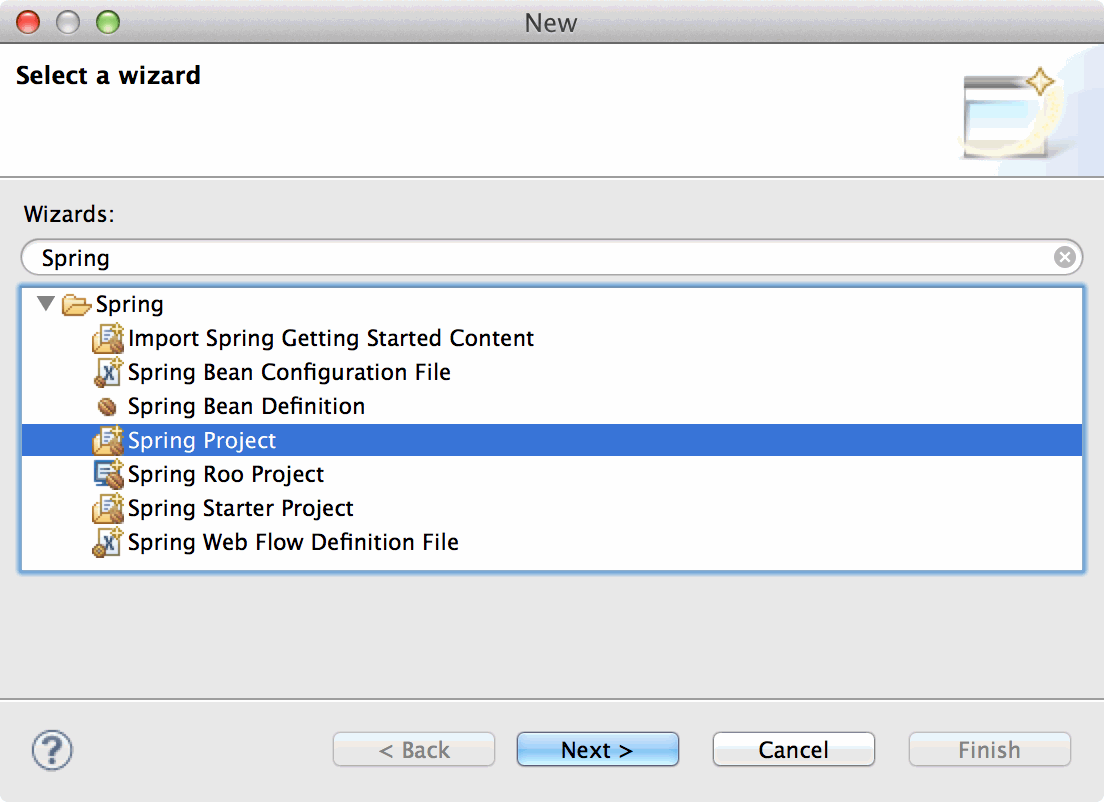The width and height of the screenshot is (1104, 802).
Task: Click the Spring Bean Configuration File icon
Action: [107, 373]
